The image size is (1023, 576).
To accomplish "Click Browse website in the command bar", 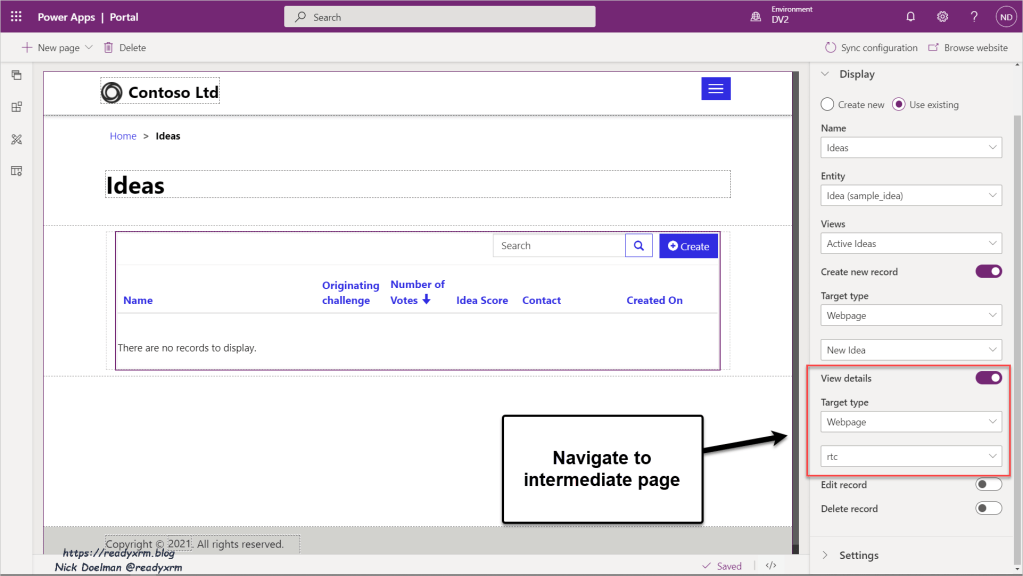I will point(968,48).
